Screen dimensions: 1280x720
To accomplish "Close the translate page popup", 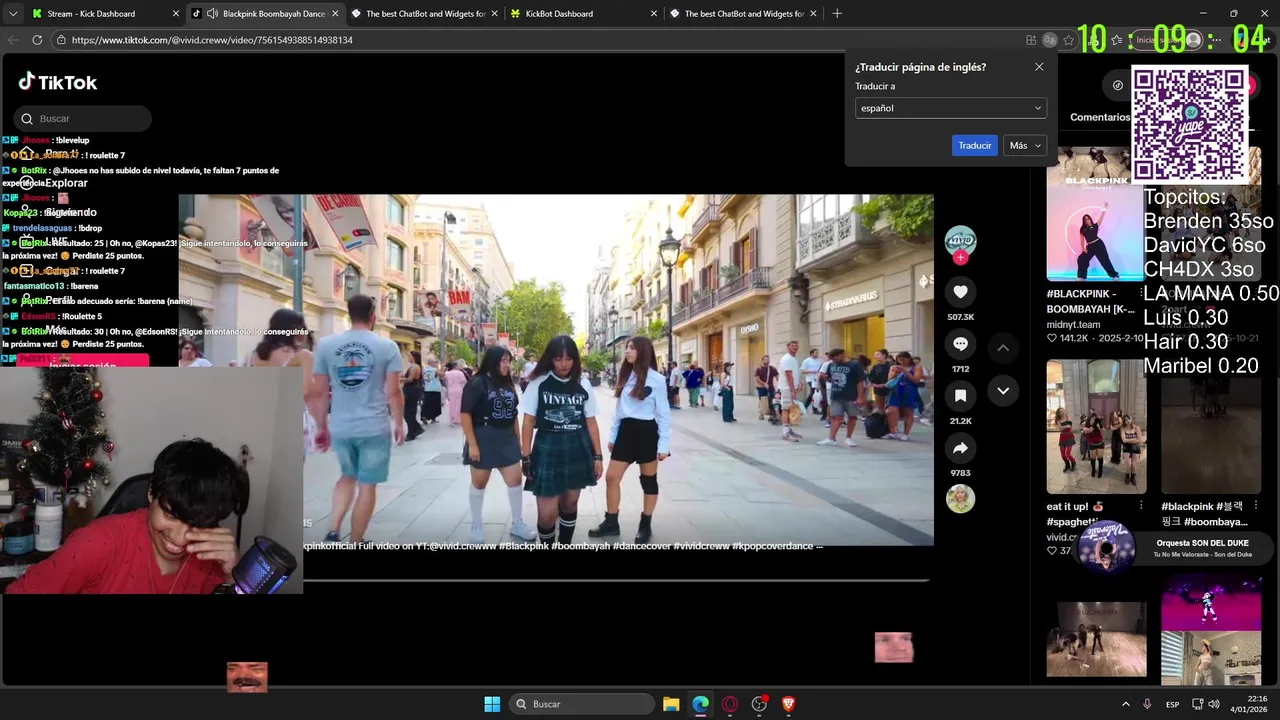I will tap(1039, 67).
